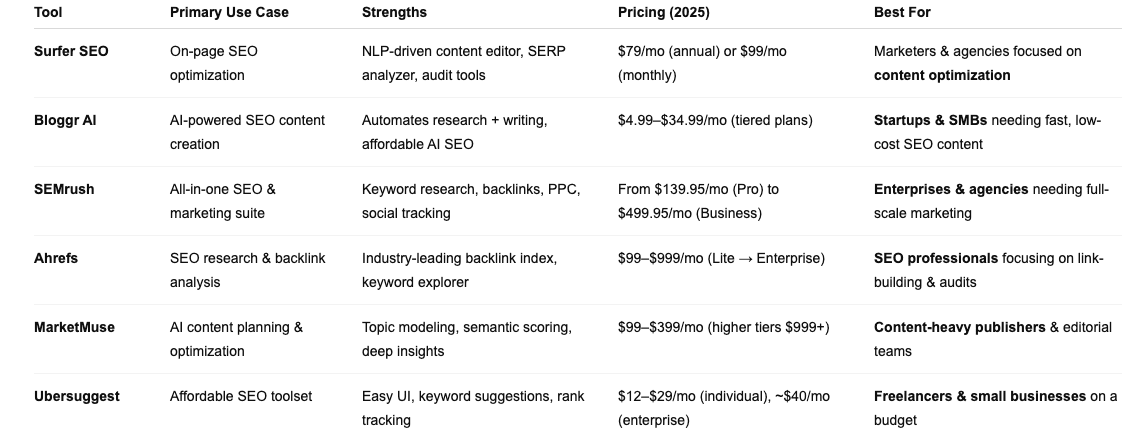
Task: Click "Affordable SEO toolset" use case cell
Action: [240, 396]
